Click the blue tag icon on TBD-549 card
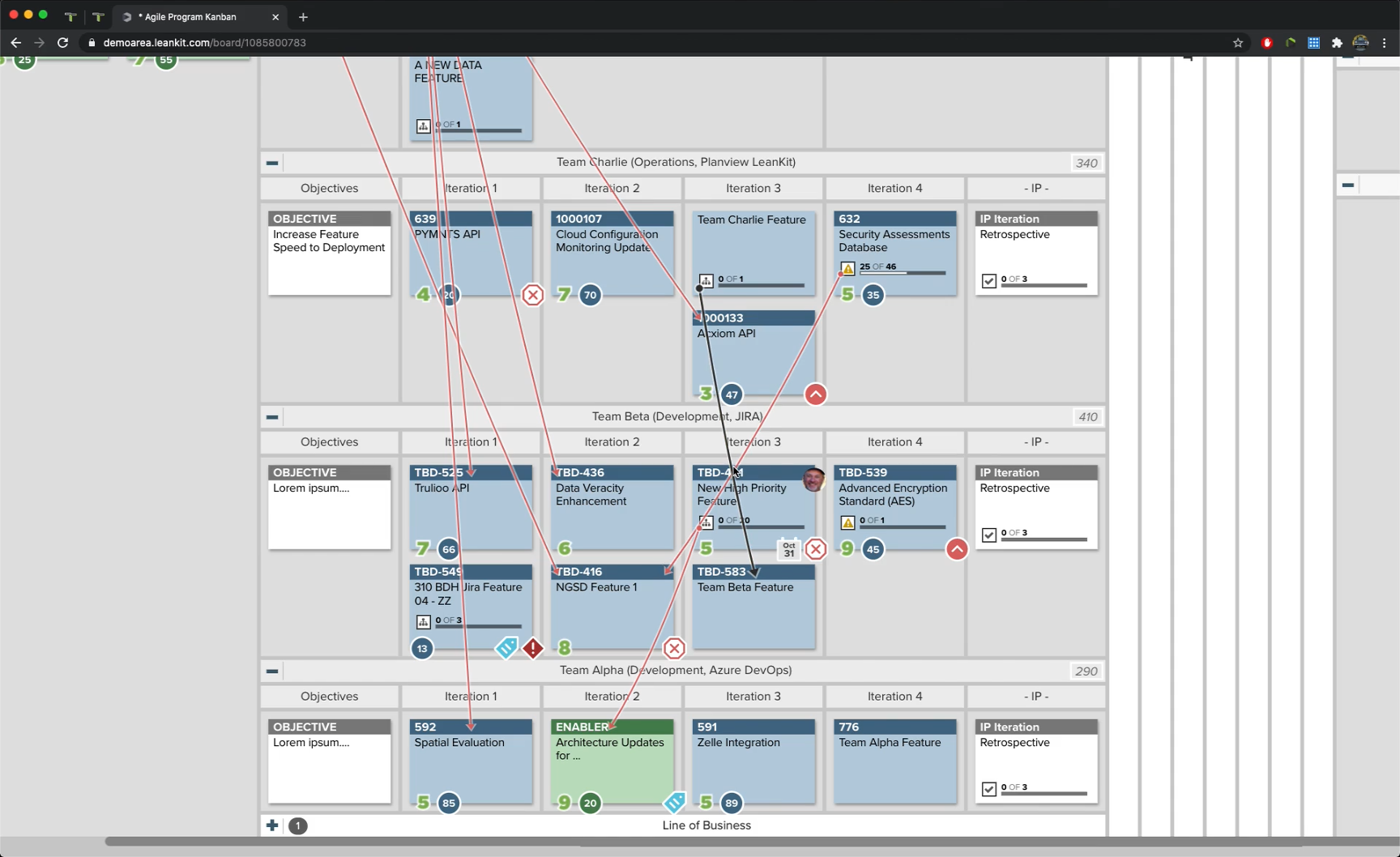 click(506, 647)
